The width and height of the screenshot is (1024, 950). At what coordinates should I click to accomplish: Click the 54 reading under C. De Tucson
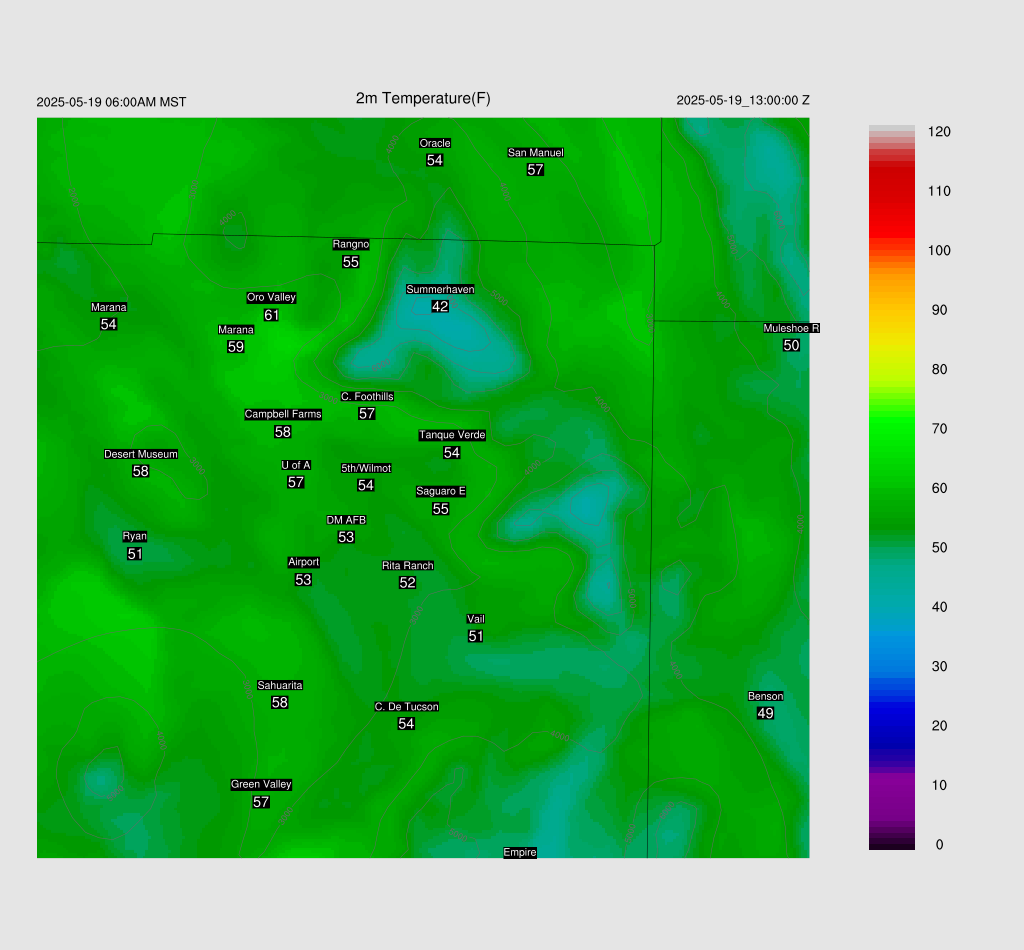coord(406,724)
